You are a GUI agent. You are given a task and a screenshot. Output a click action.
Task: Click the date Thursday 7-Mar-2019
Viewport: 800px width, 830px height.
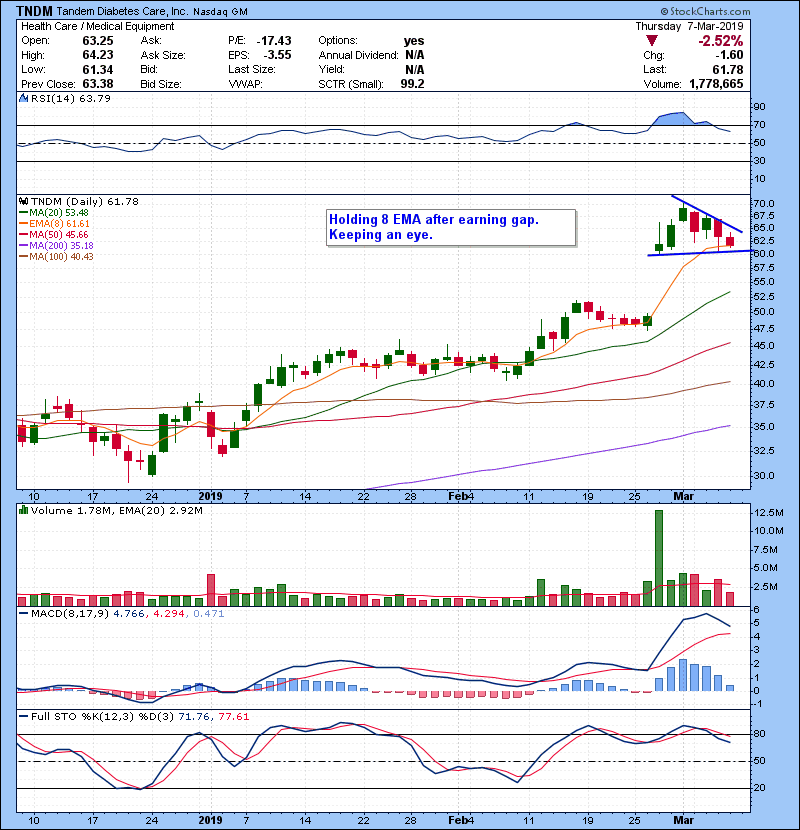tap(689, 26)
